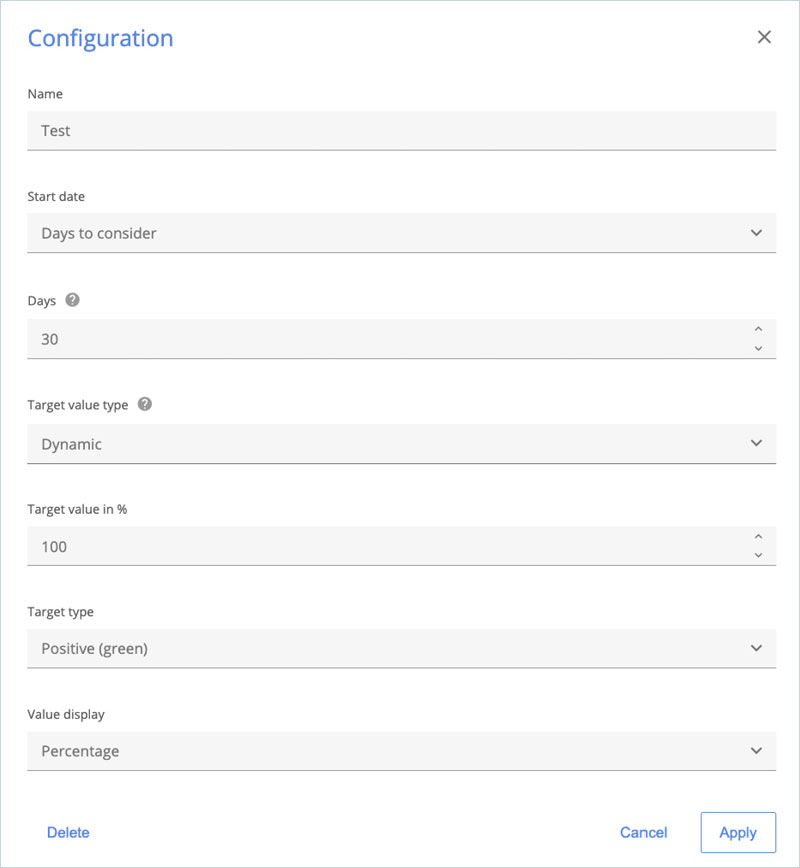Focus the Days number field

point(380,339)
